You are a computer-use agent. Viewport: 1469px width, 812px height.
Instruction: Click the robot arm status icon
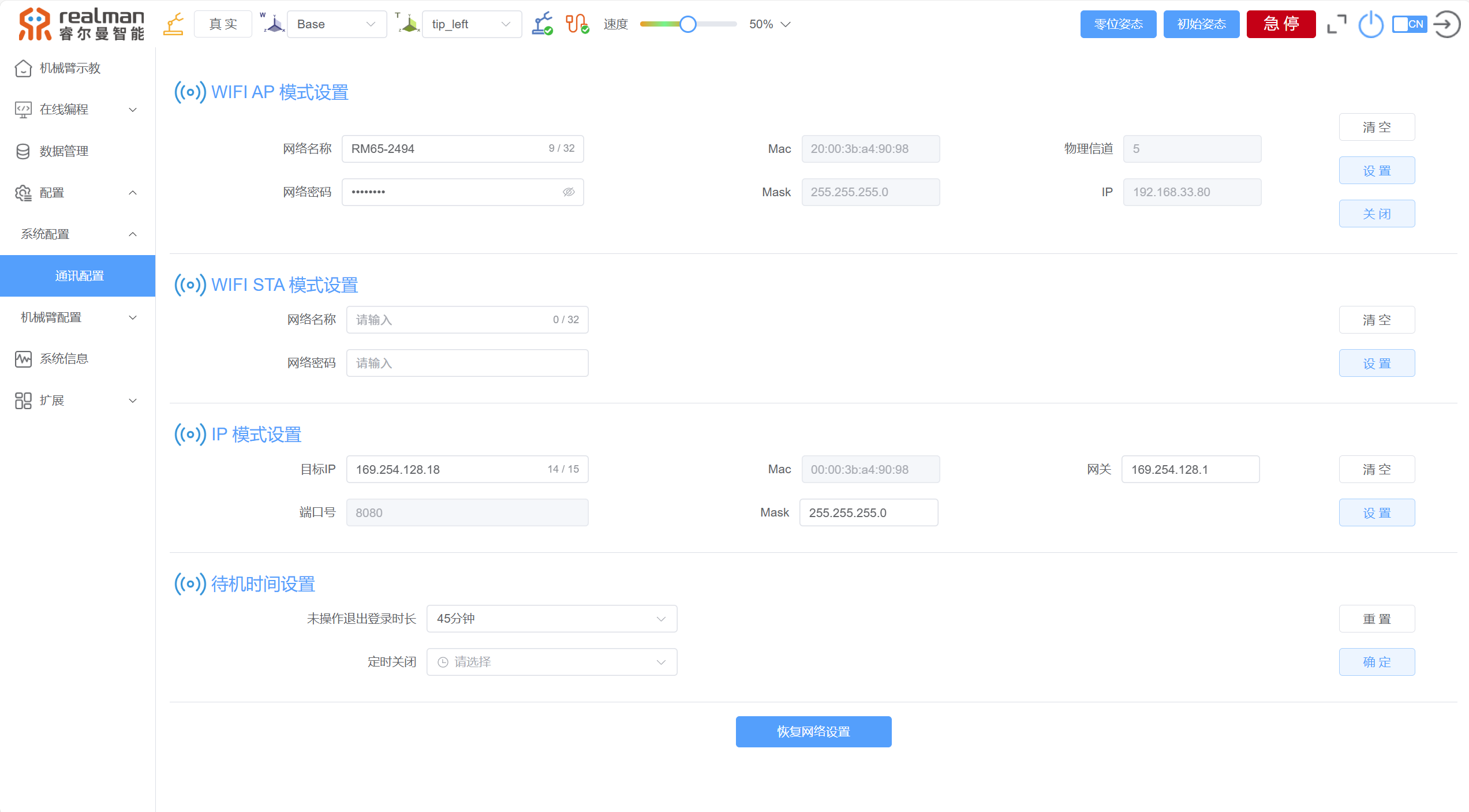542,24
